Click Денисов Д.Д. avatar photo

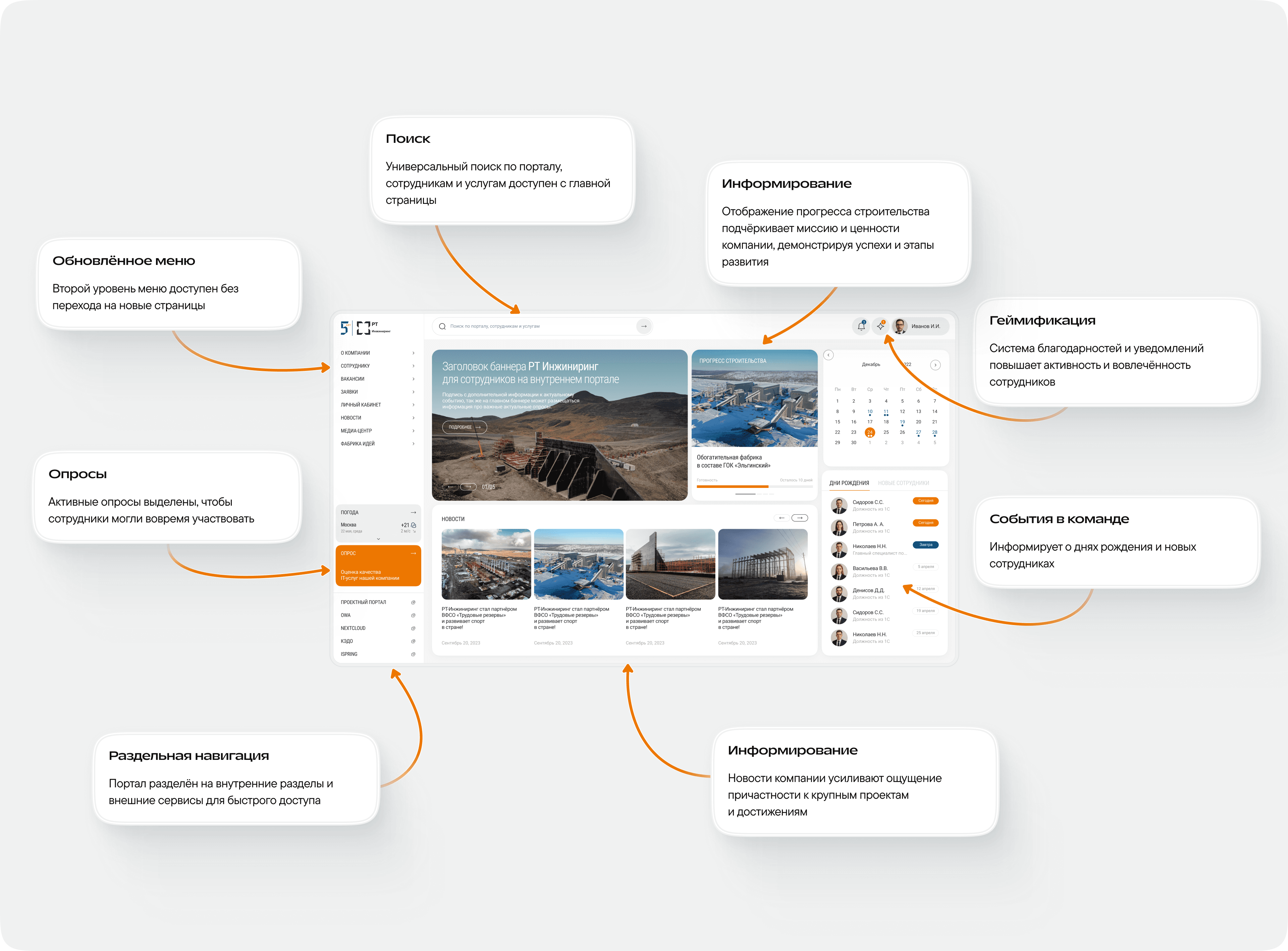click(839, 594)
